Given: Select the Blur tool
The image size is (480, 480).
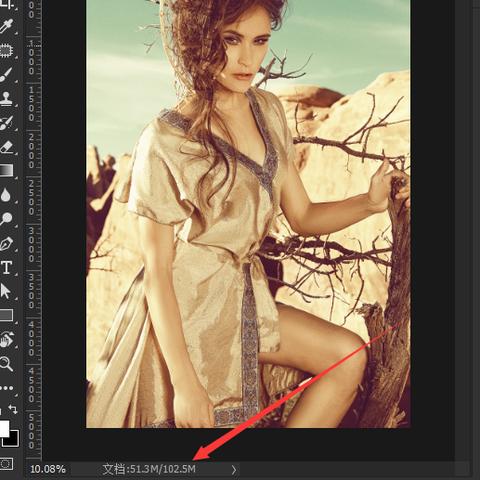Looking at the screenshot, I should pyautogui.click(x=6, y=195).
